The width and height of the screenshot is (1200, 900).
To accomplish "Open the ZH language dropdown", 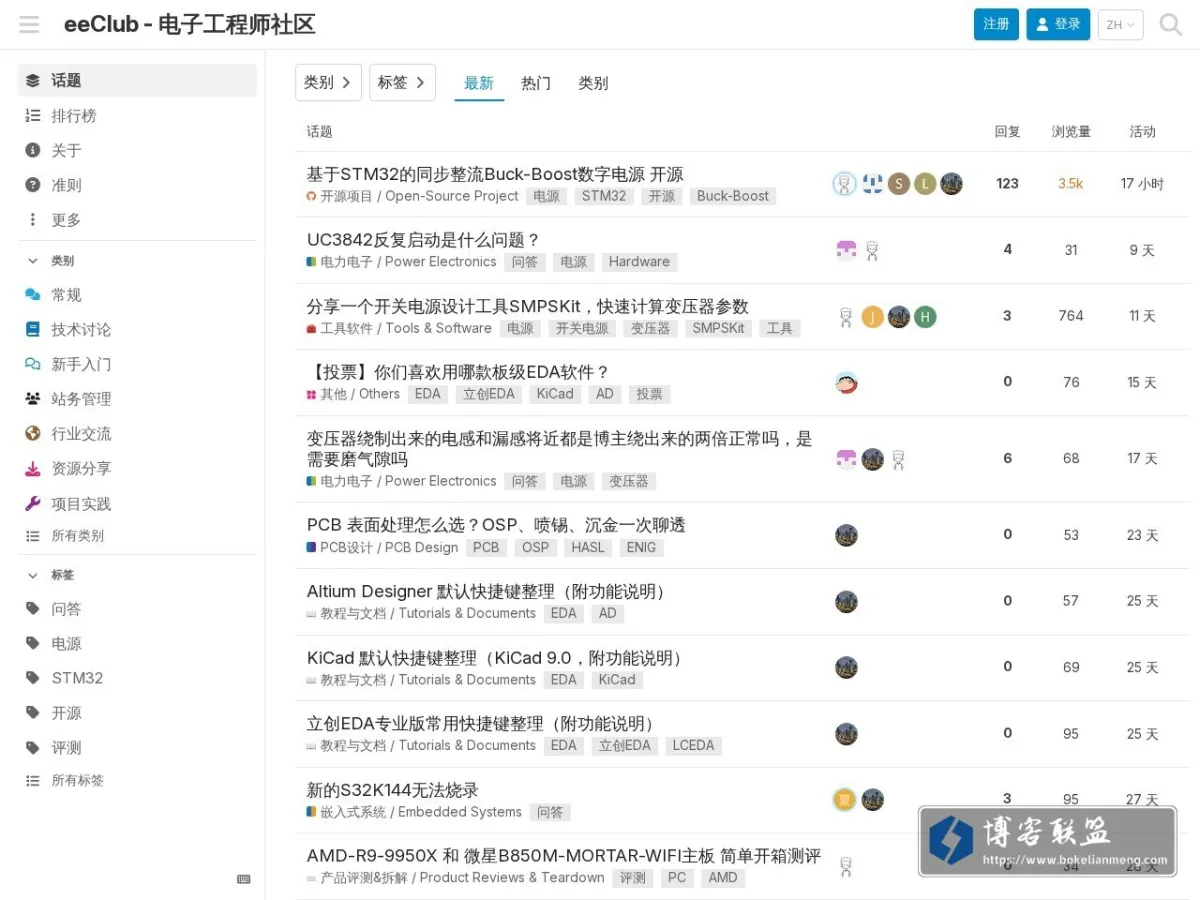I will [x=1120, y=25].
